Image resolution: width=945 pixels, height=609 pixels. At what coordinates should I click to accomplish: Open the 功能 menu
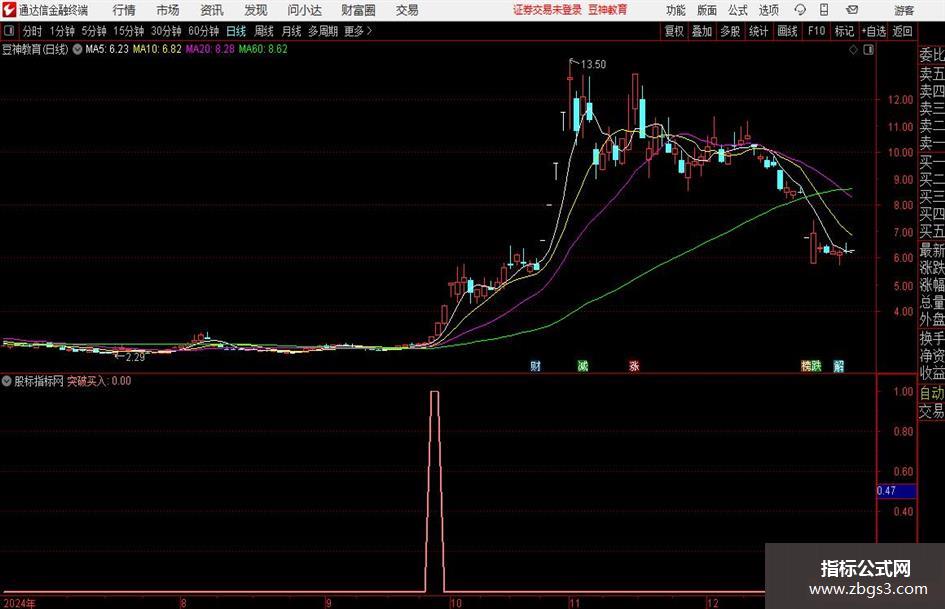coord(676,10)
